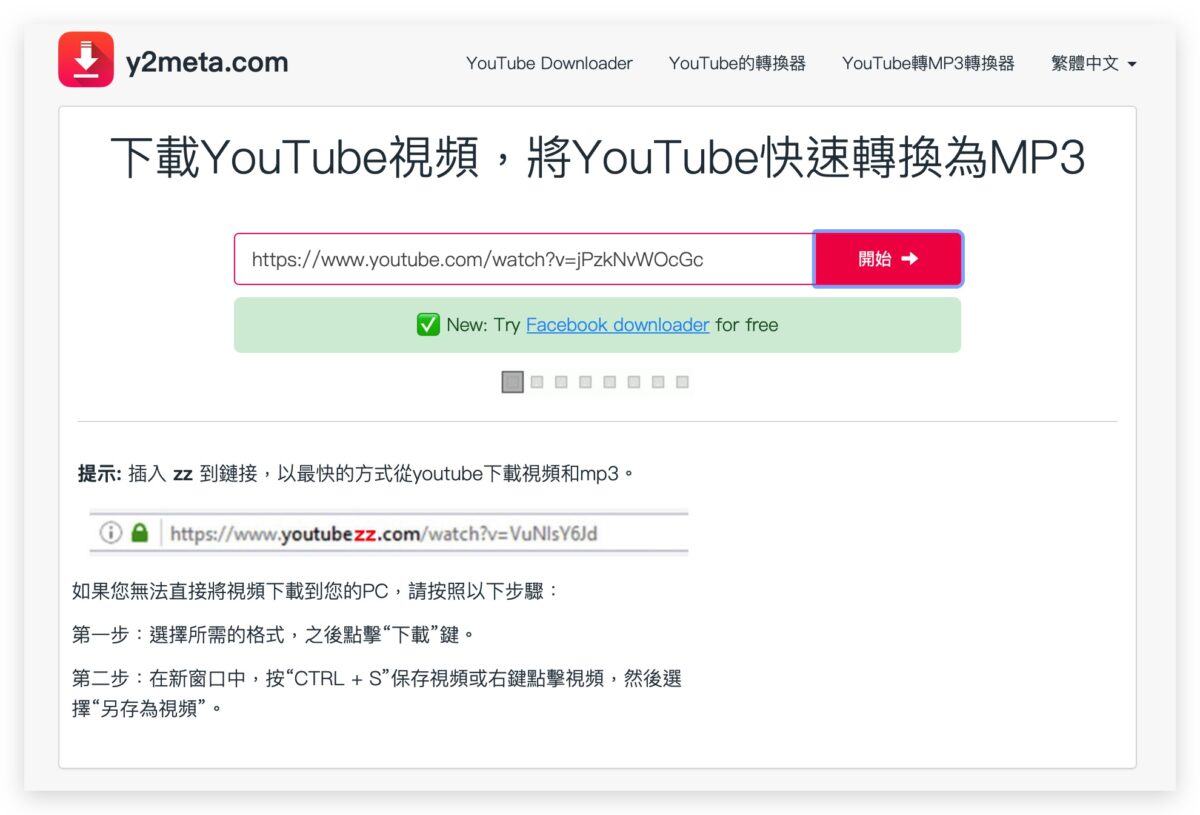Viewport: 1200px width, 815px height.
Task: Expand the 繁體中文 language dropdown
Action: pos(1094,63)
